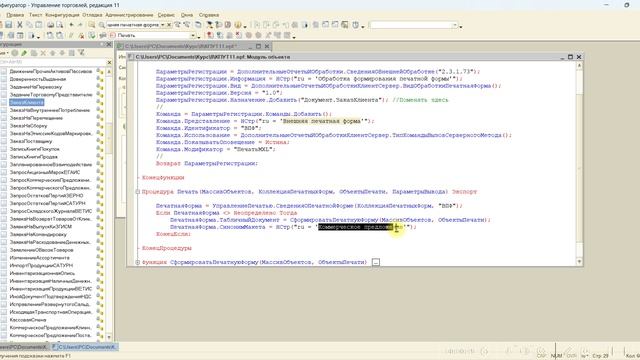Open Сервис menu

166,15
